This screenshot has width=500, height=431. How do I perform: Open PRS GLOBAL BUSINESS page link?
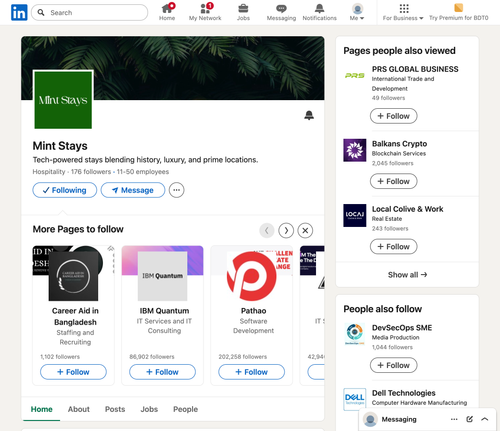[415, 69]
